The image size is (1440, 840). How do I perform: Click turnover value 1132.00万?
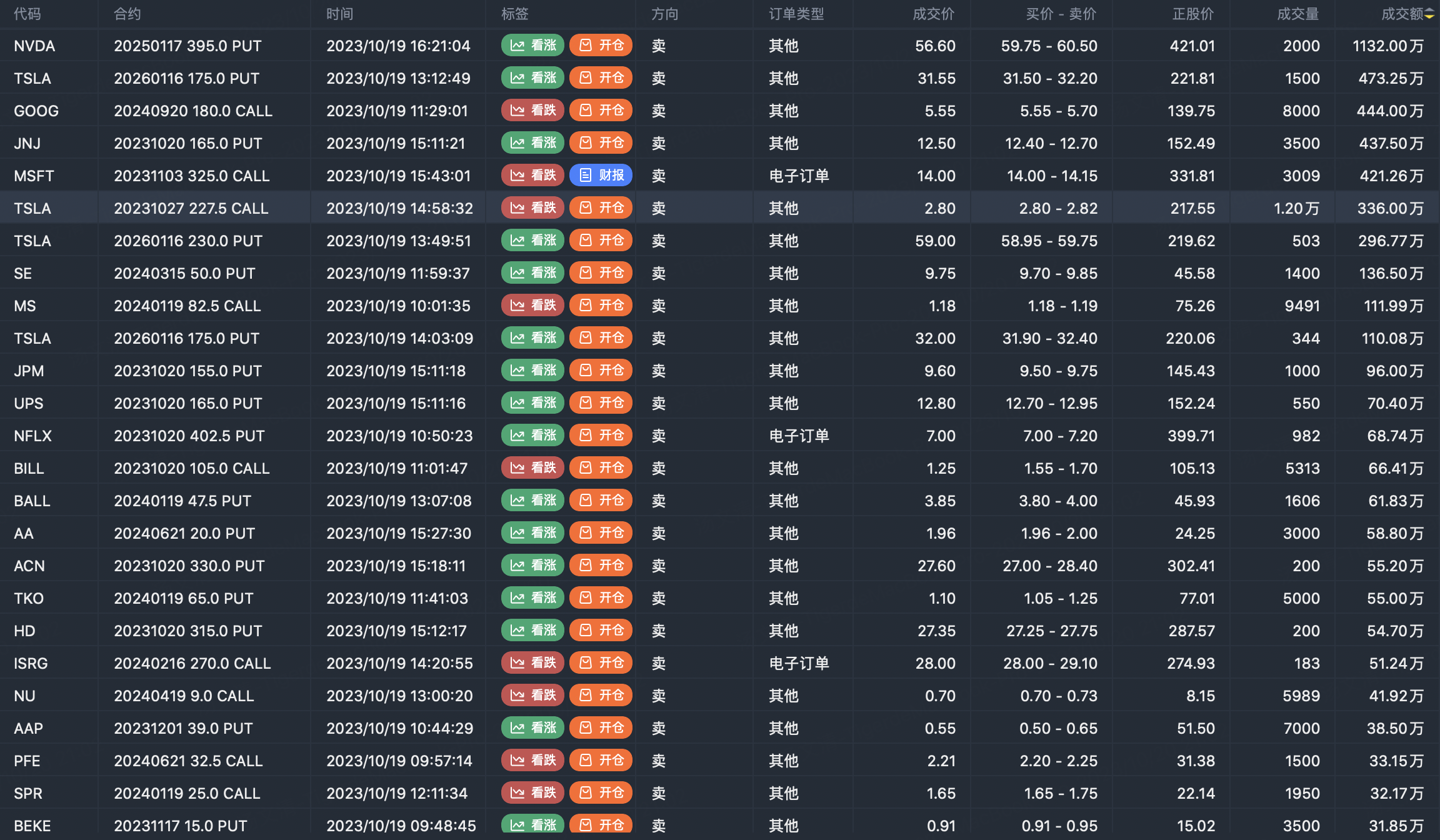pos(1388,46)
